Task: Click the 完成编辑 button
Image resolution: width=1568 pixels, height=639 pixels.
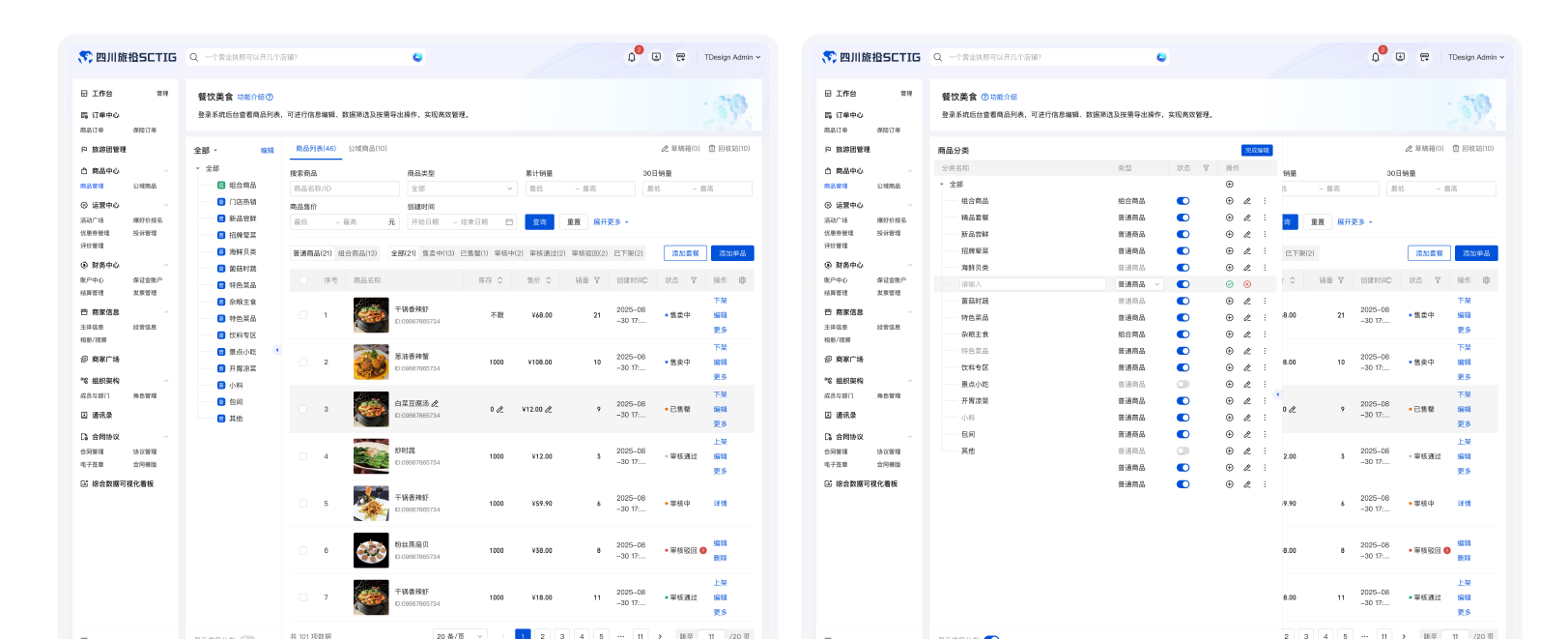Action: [1256, 151]
